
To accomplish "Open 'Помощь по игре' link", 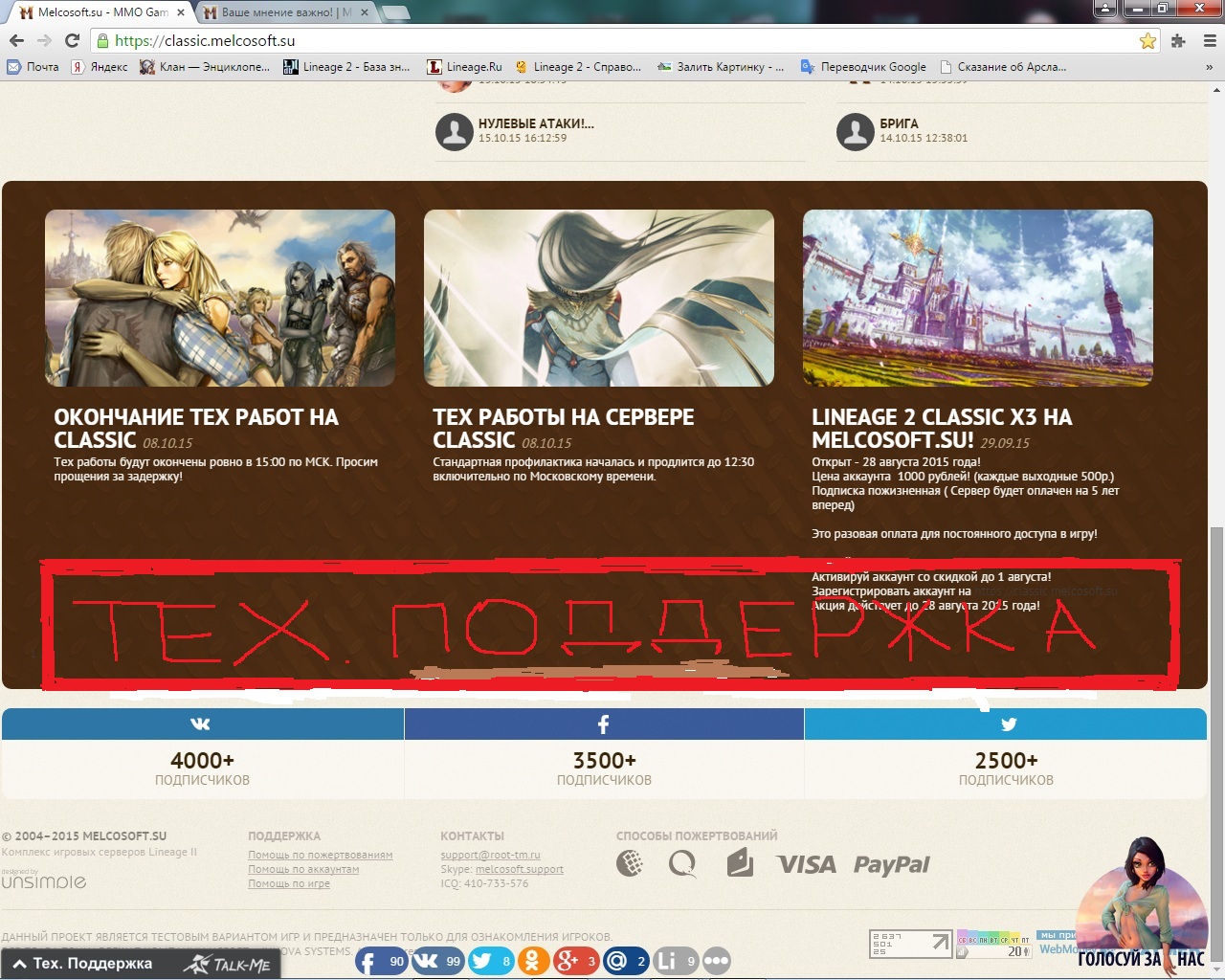I will [289, 883].
